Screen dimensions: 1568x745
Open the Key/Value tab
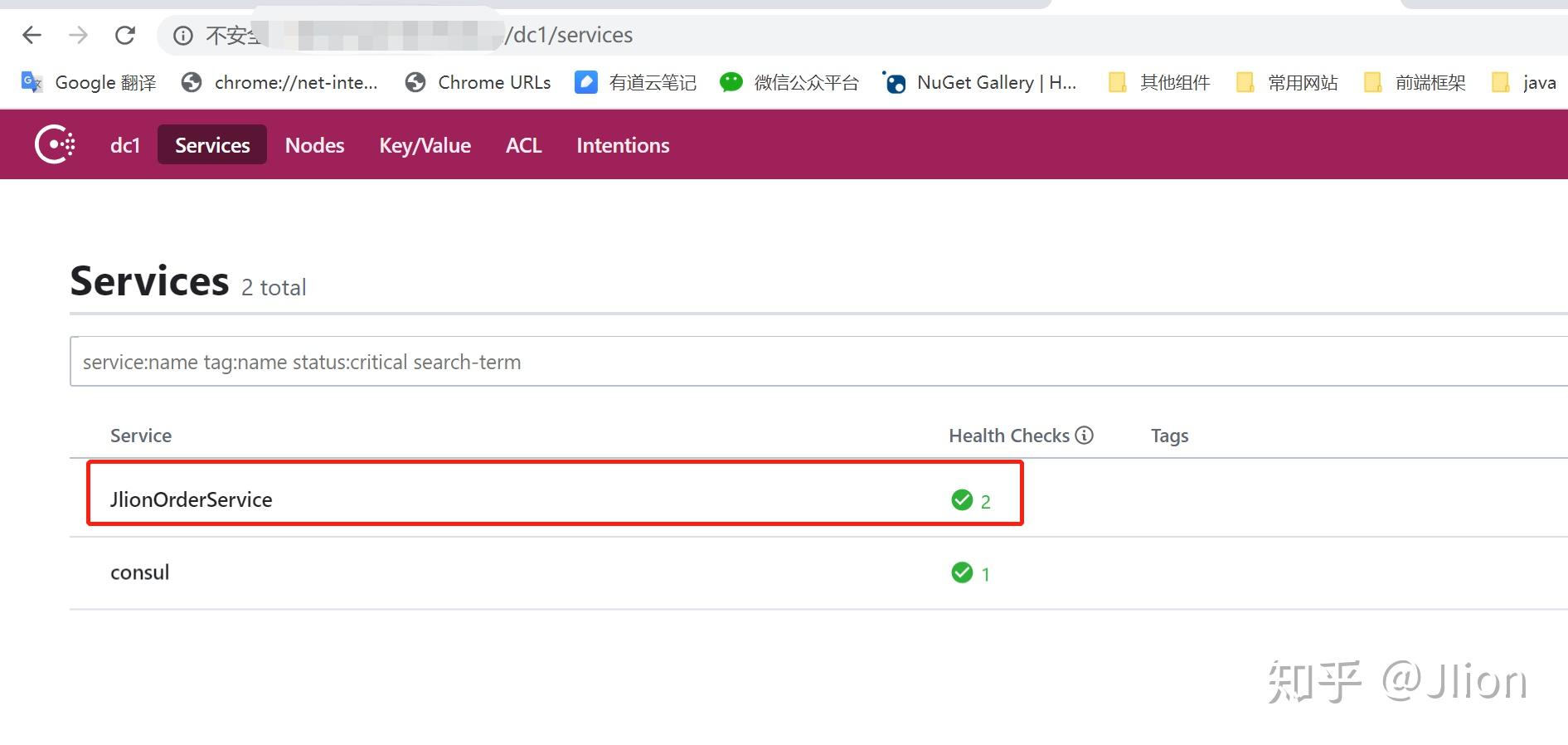(x=425, y=145)
